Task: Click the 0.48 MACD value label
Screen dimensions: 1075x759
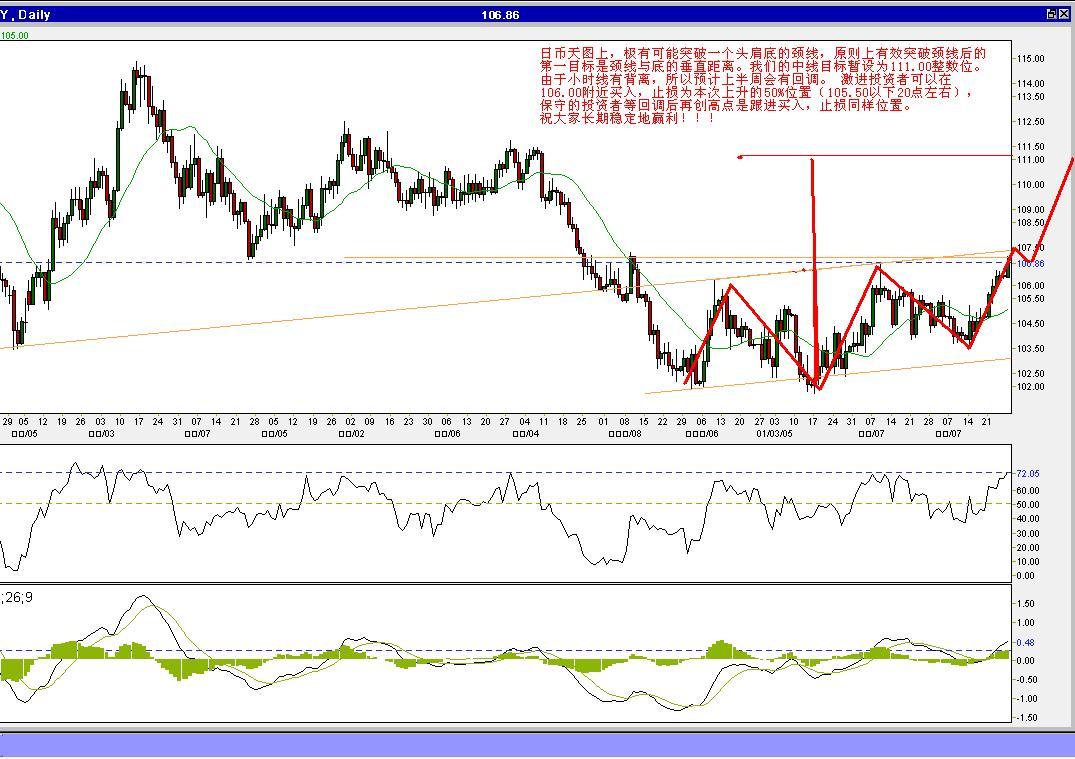Action: tap(1025, 642)
